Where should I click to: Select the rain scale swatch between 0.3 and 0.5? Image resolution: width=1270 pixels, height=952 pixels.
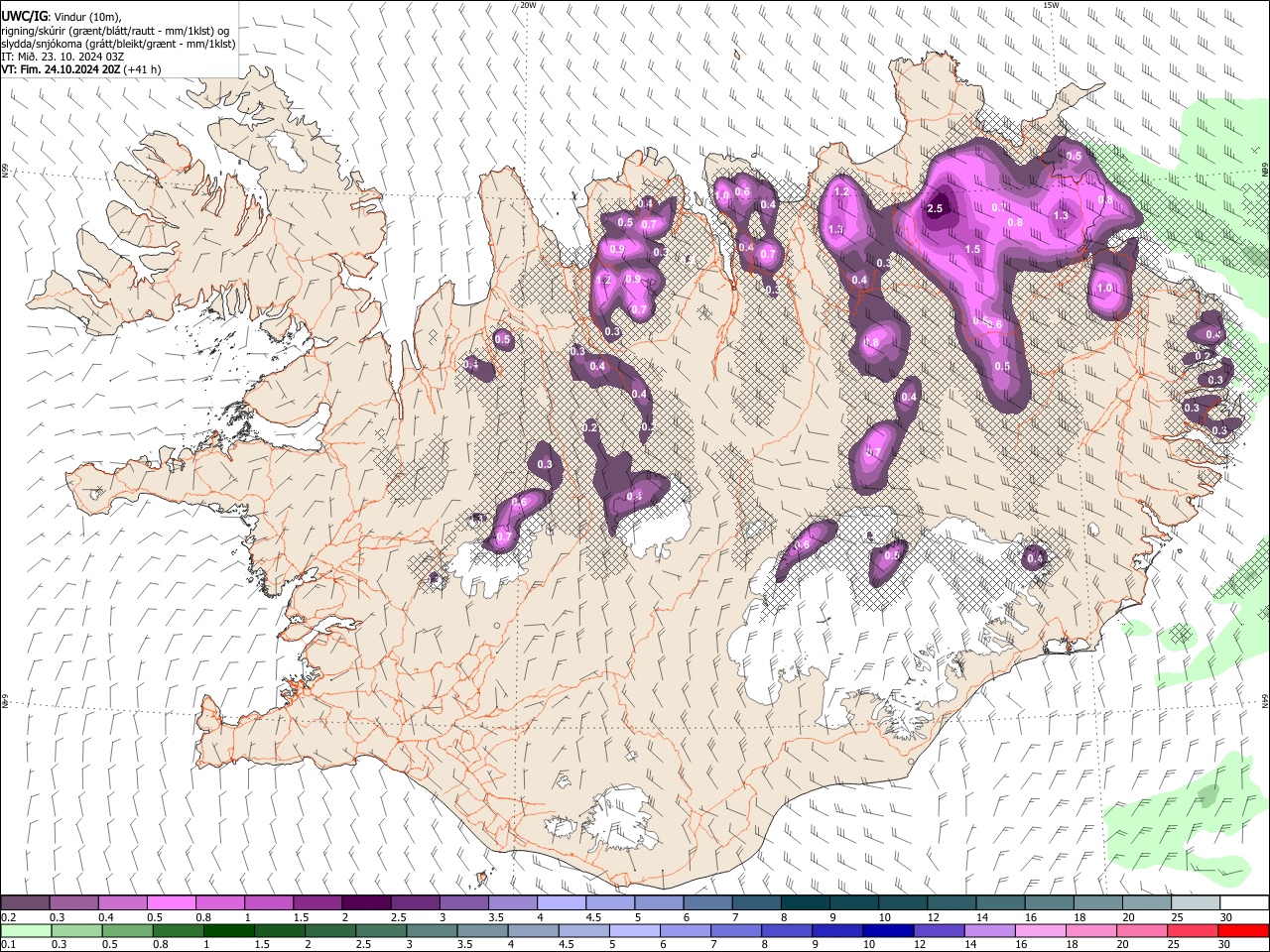point(74,930)
